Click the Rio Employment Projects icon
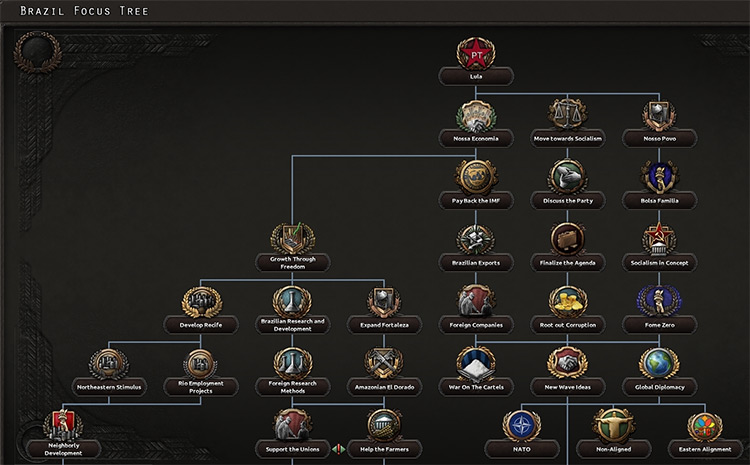The height and width of the screenshot is (465, 750). pyautogui.click(x=201, y=364)
